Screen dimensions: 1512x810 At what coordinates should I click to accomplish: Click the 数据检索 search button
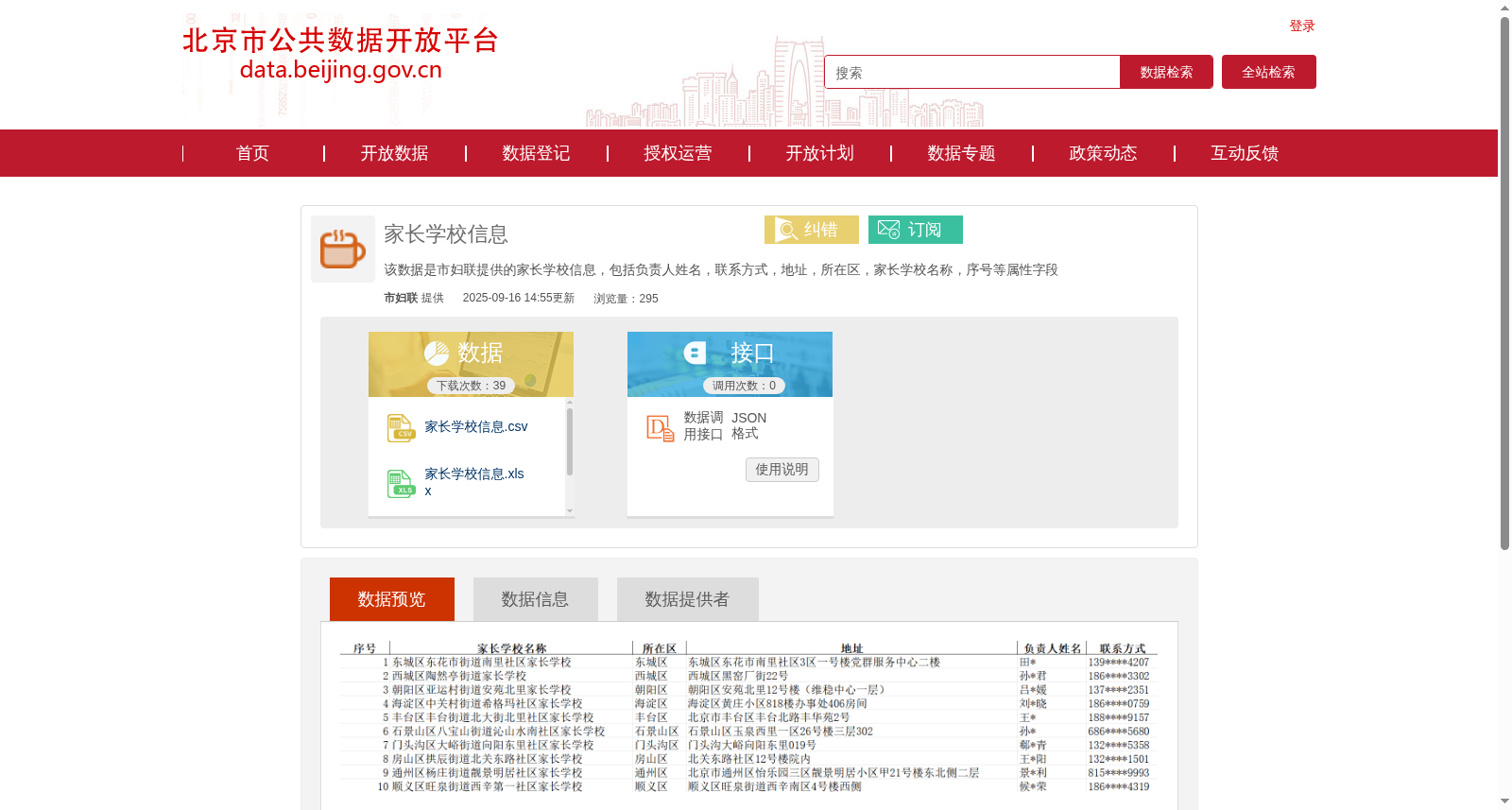(1166, 72)
